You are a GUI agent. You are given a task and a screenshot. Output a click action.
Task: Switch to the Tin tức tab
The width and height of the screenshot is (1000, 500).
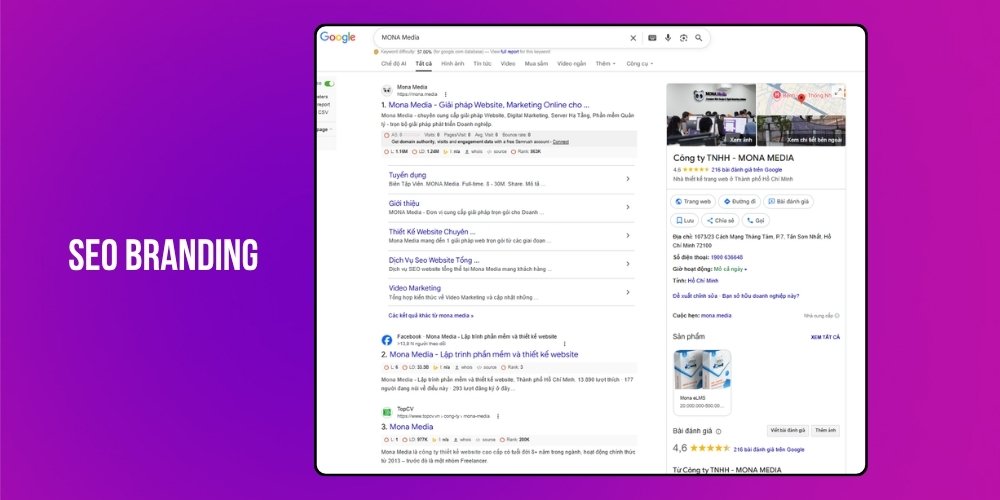pyautogui.click(x=482, y=64)
